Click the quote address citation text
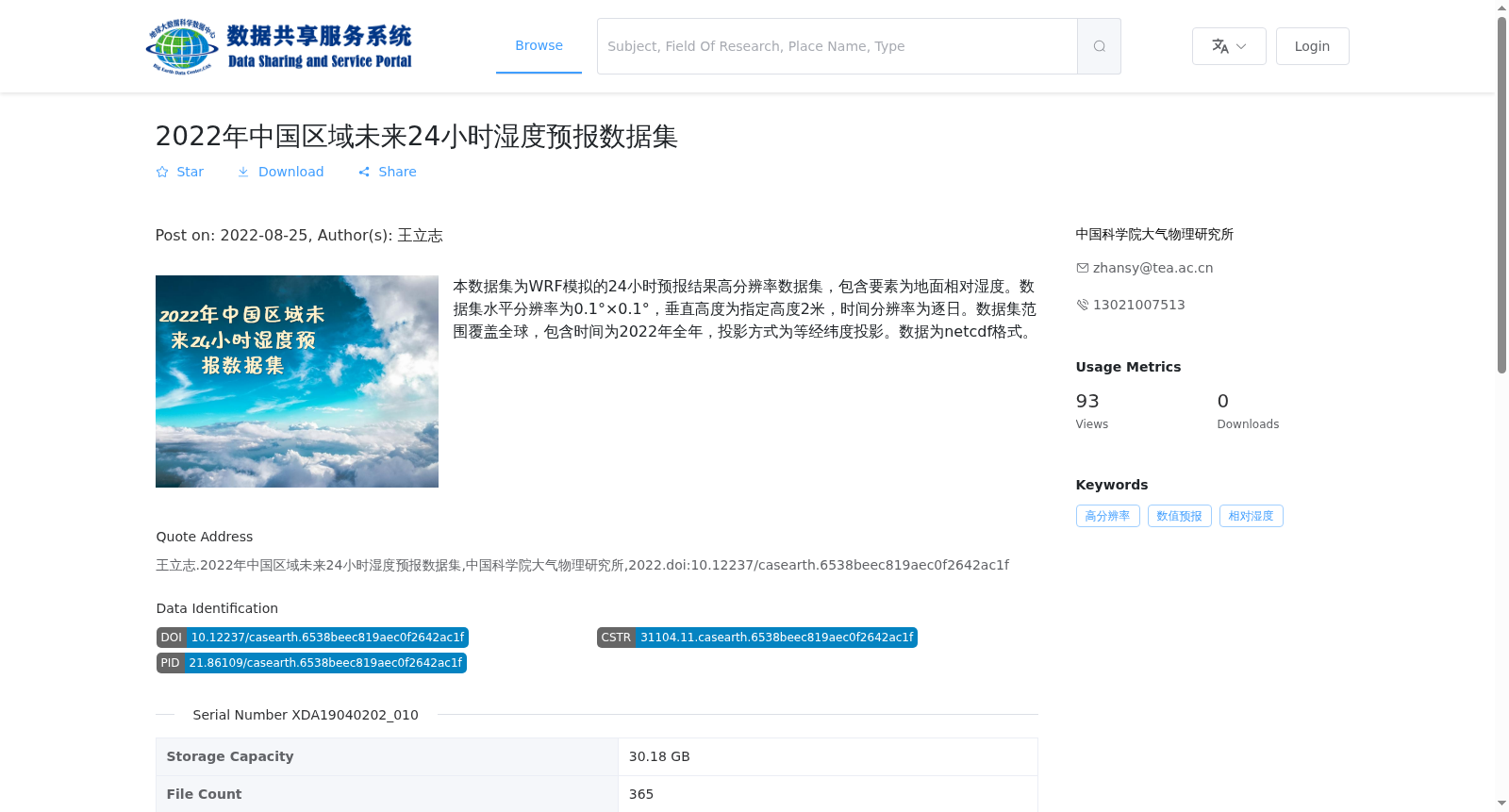Screen dimensions: 1509x812 [x=582, y=565]
